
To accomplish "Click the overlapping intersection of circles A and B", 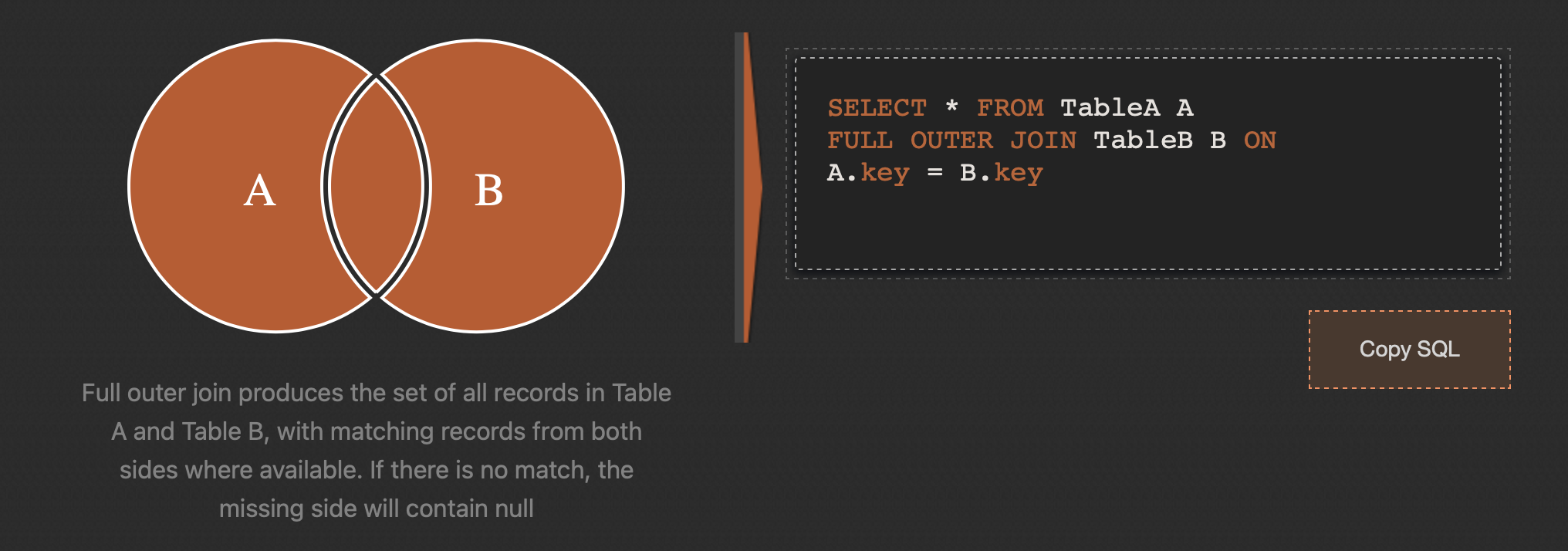I will tap(376, 186).
